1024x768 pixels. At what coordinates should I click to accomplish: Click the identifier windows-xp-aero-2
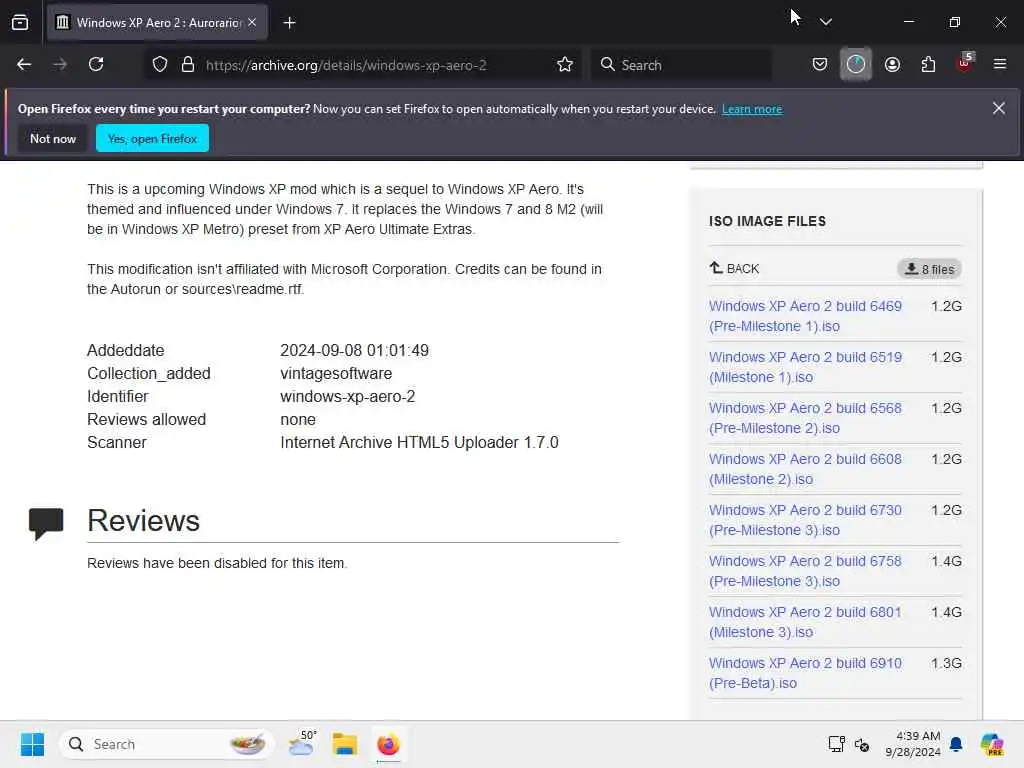[347, 396]
